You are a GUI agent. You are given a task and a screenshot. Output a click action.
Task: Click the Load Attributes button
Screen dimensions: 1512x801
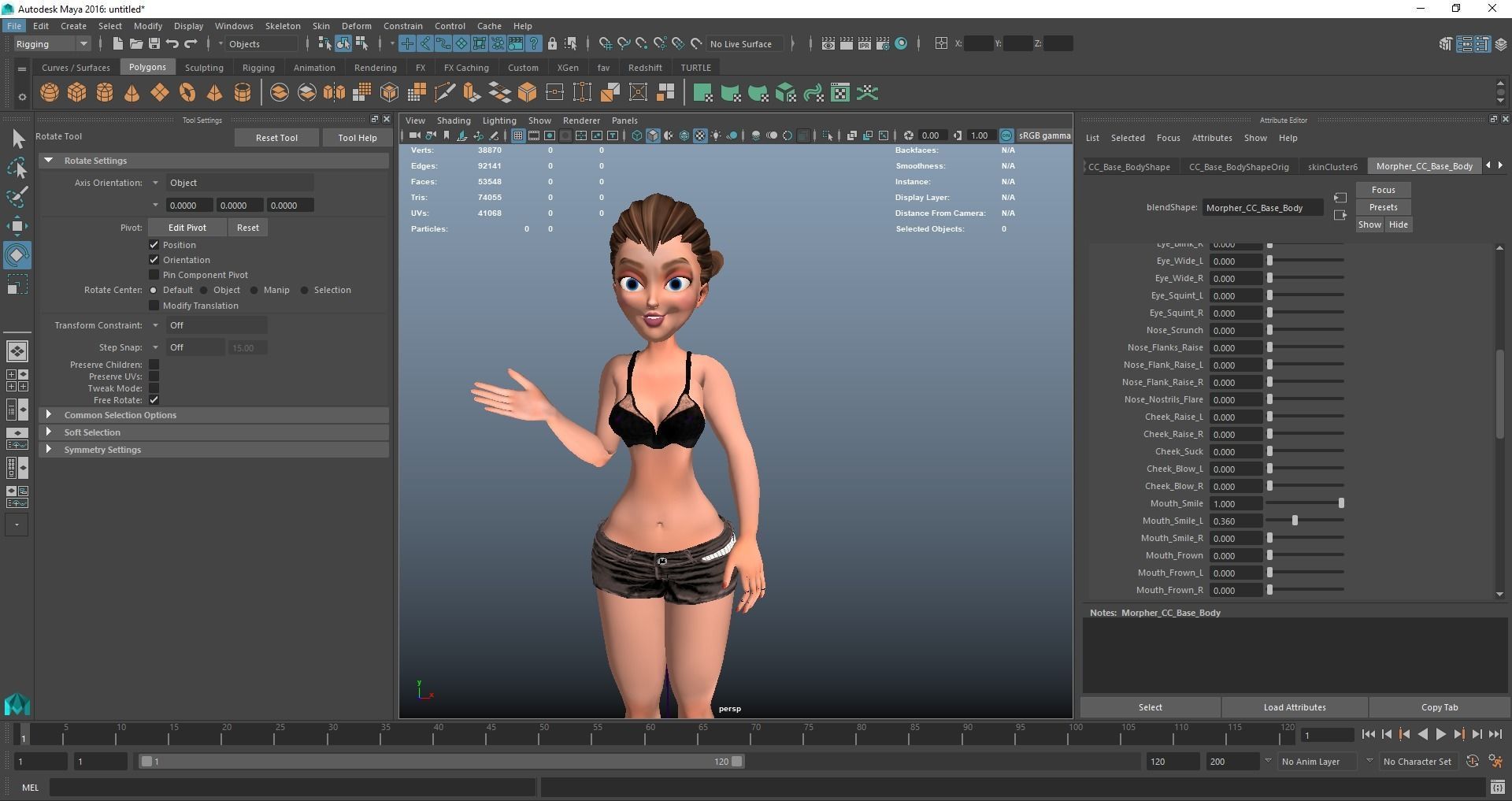pos(1295,707)
